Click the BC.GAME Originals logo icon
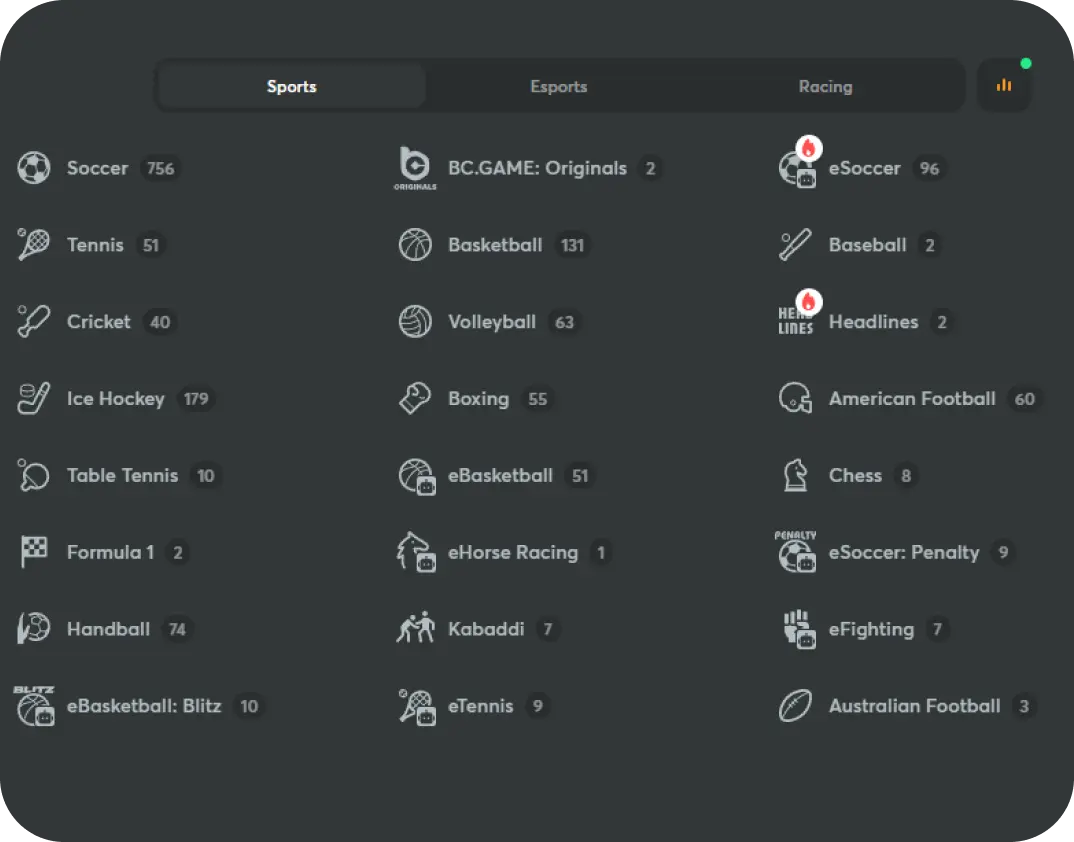 tap(415, 168)
